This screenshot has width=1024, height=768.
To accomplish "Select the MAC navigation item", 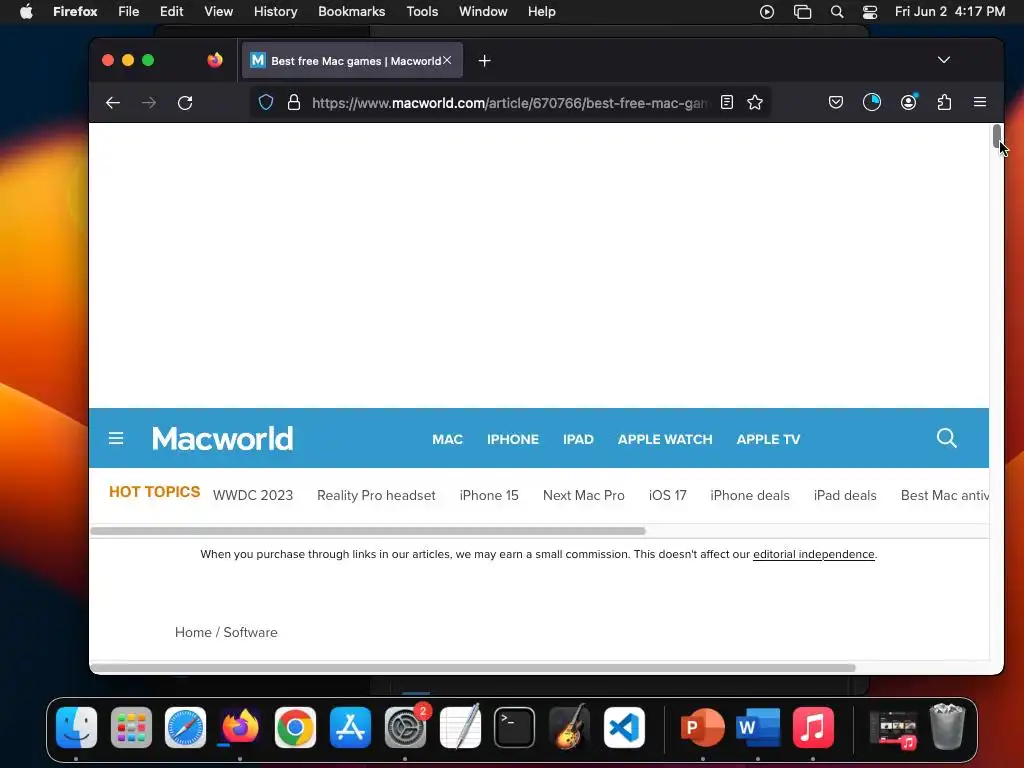I will coord(447,440).
